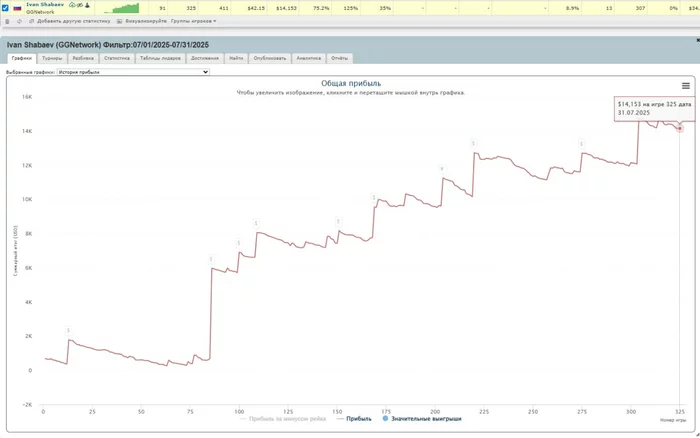
Task: Click the green profit sparkline thumbnail
Action: click(122, 8)
